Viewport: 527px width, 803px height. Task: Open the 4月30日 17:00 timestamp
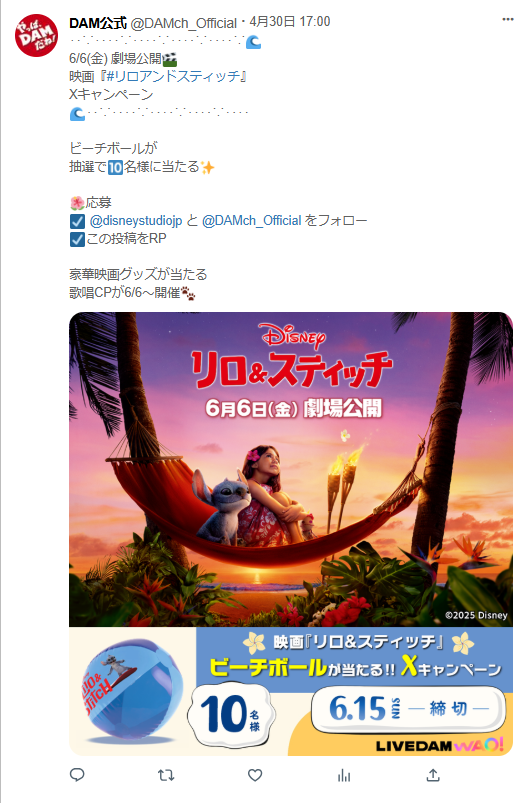[290, 22]
